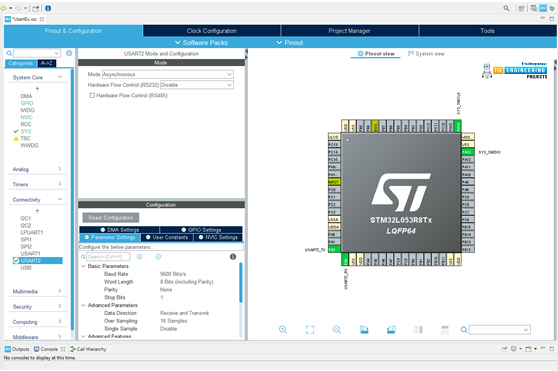The height and width of the screenshot is (371, 558).
Task: Click green USART2_RX pin PA3 on chip
Action: pos(345,259)
